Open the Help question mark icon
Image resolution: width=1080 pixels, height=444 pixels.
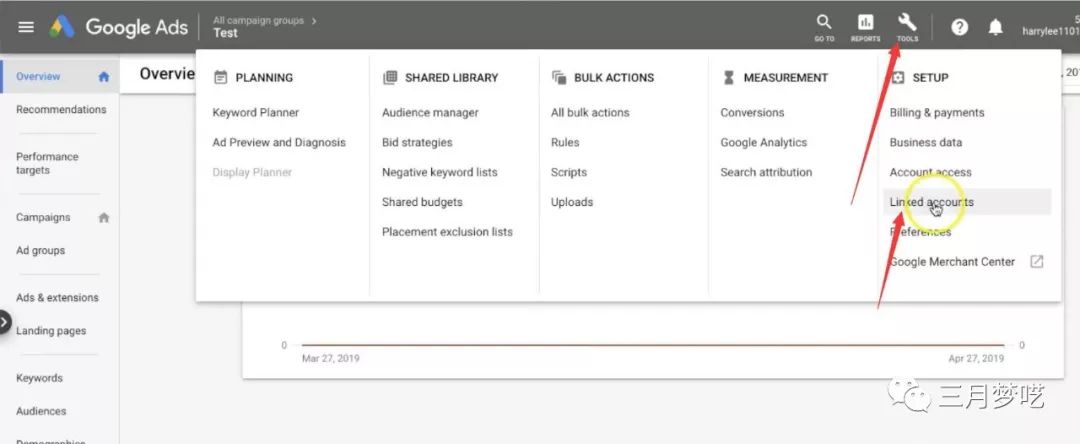(x=959, y=27)
